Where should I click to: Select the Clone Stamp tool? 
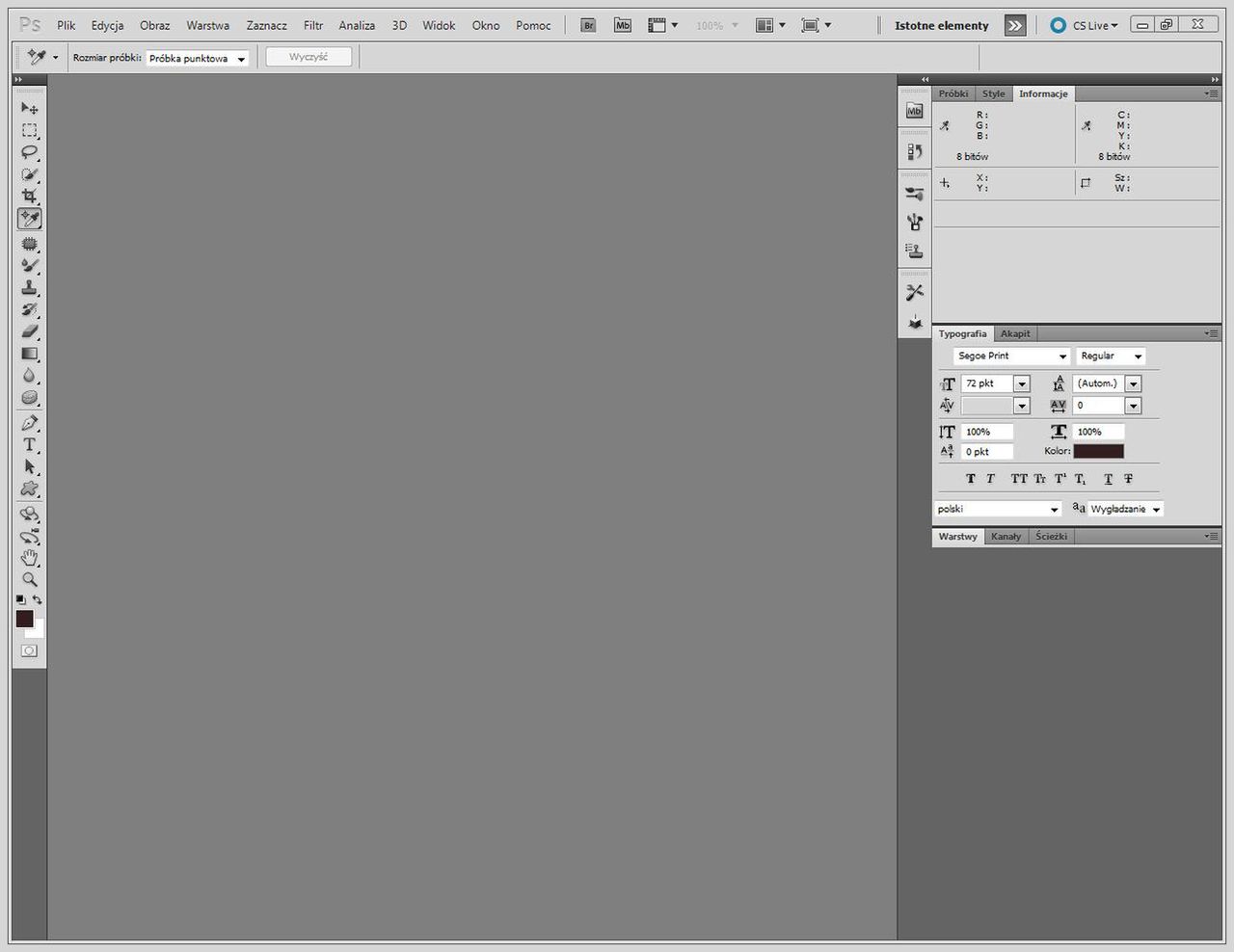30,287
